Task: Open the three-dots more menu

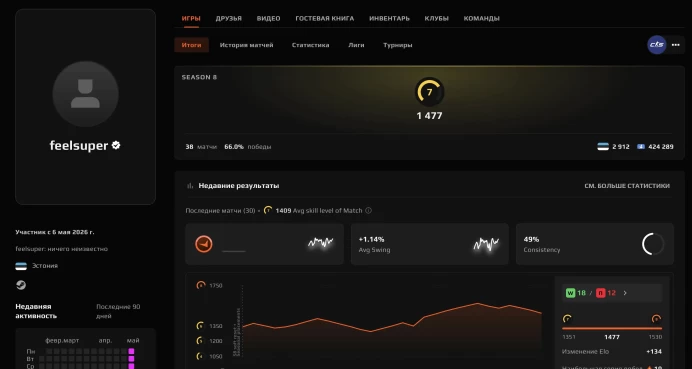Action: tap(675, 45)
